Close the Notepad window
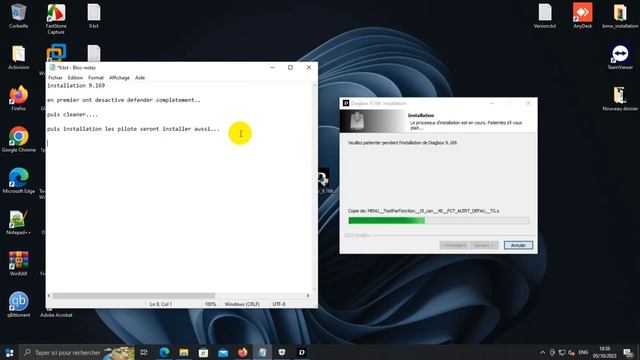640x360 pixels. (309, 67)
